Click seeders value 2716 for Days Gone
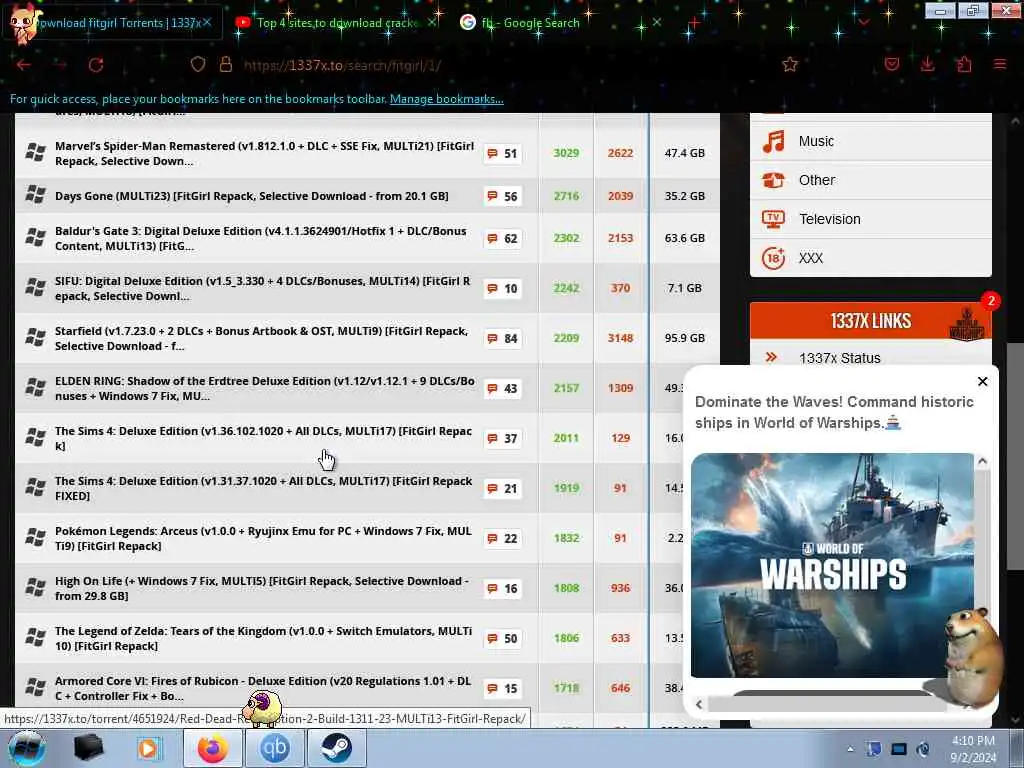 point(566,196)
